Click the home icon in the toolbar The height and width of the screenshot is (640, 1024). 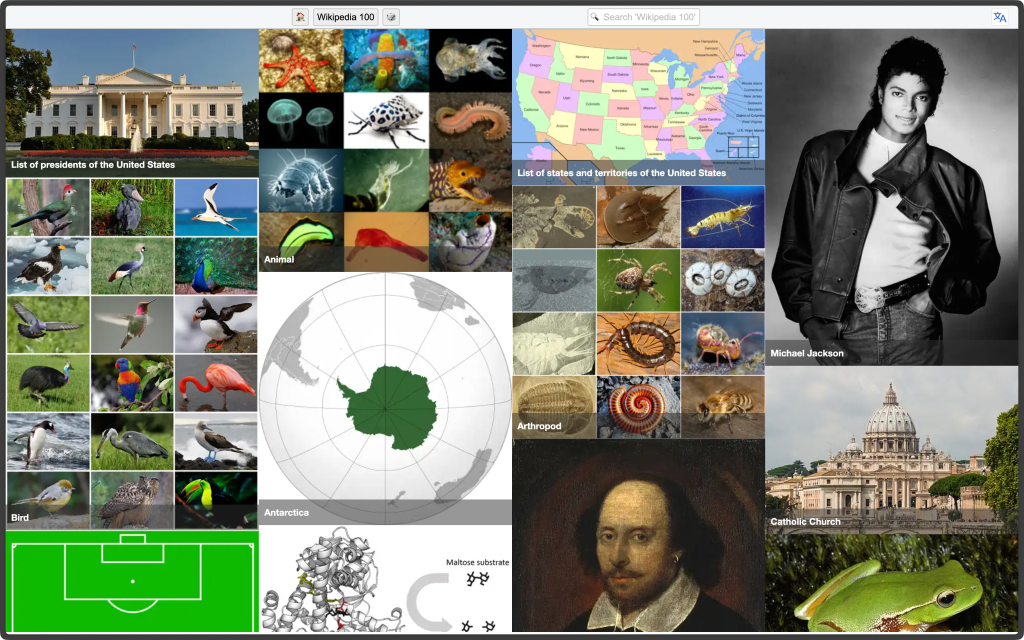point(300,17)
